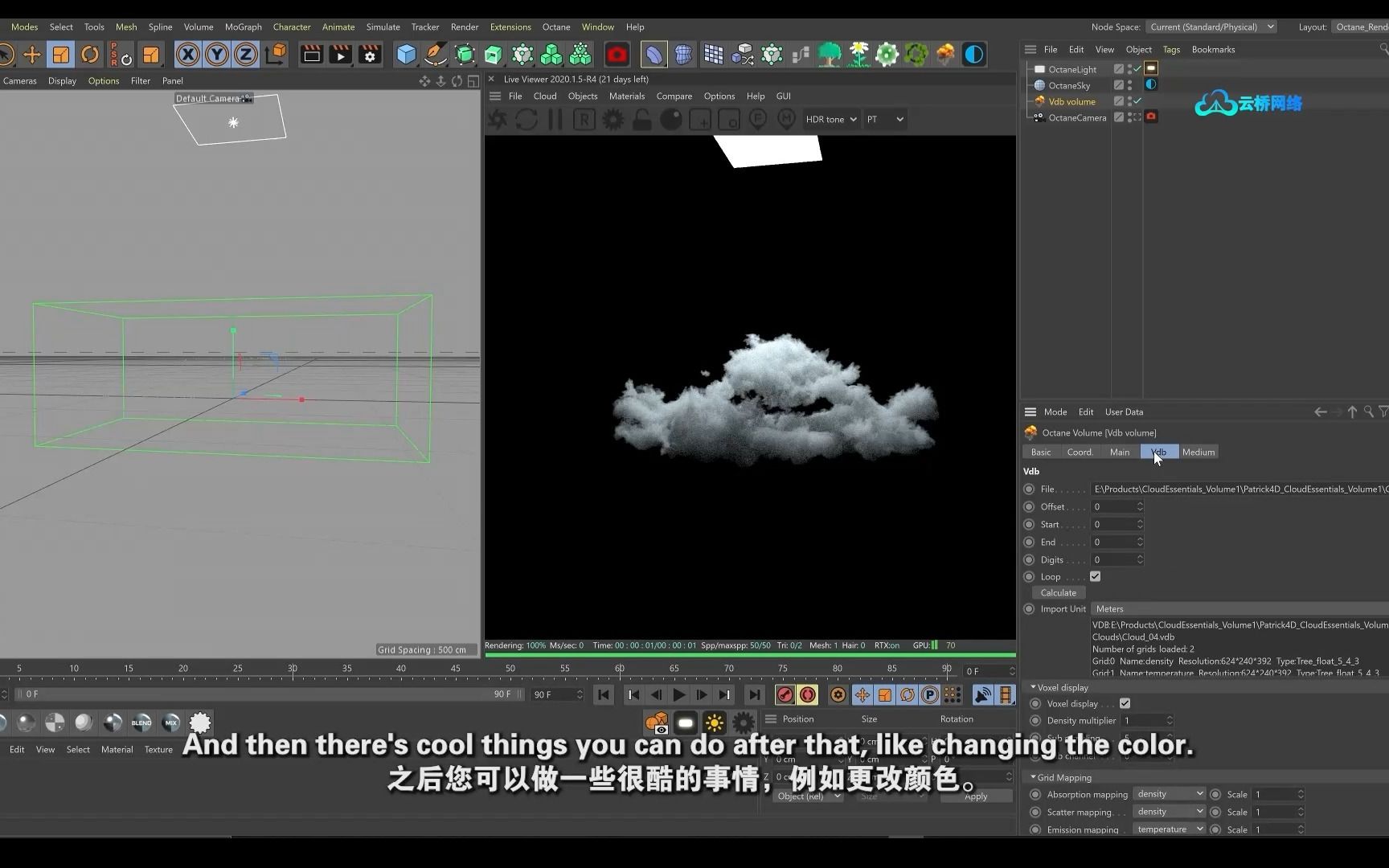Screen dimensions: 1389x868
Task: Add a Cube primitive object
Action: (x=407, y=55)
